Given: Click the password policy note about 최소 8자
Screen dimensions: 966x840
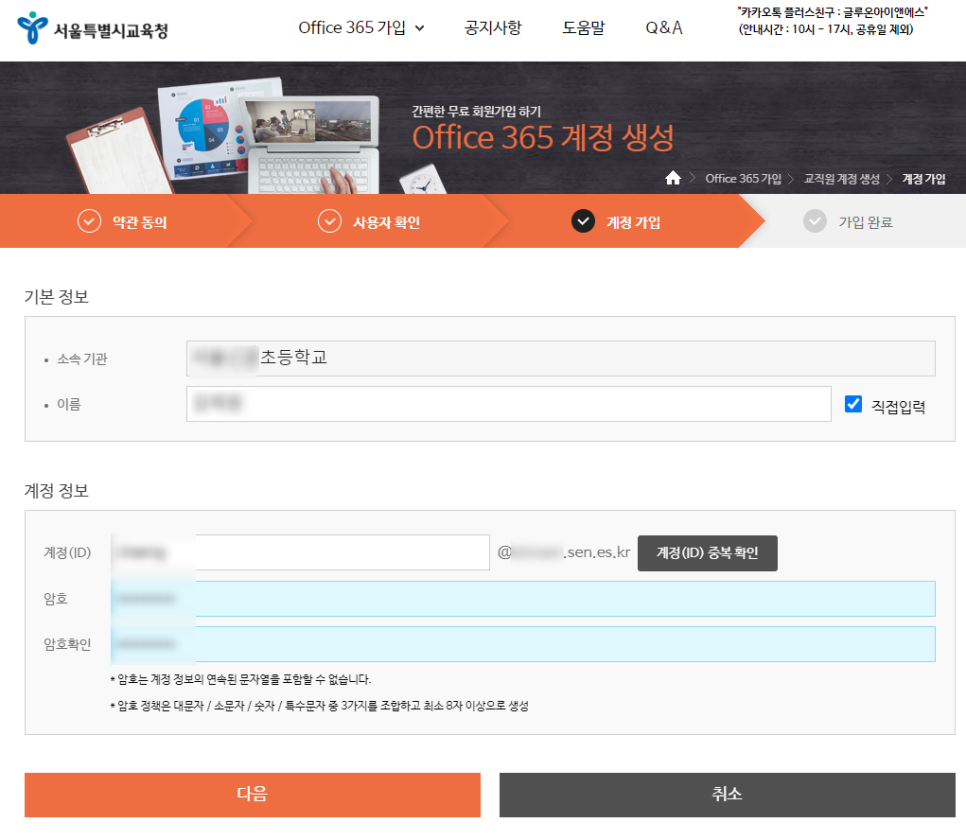Looking at the screenshot, I should [319, 706].
